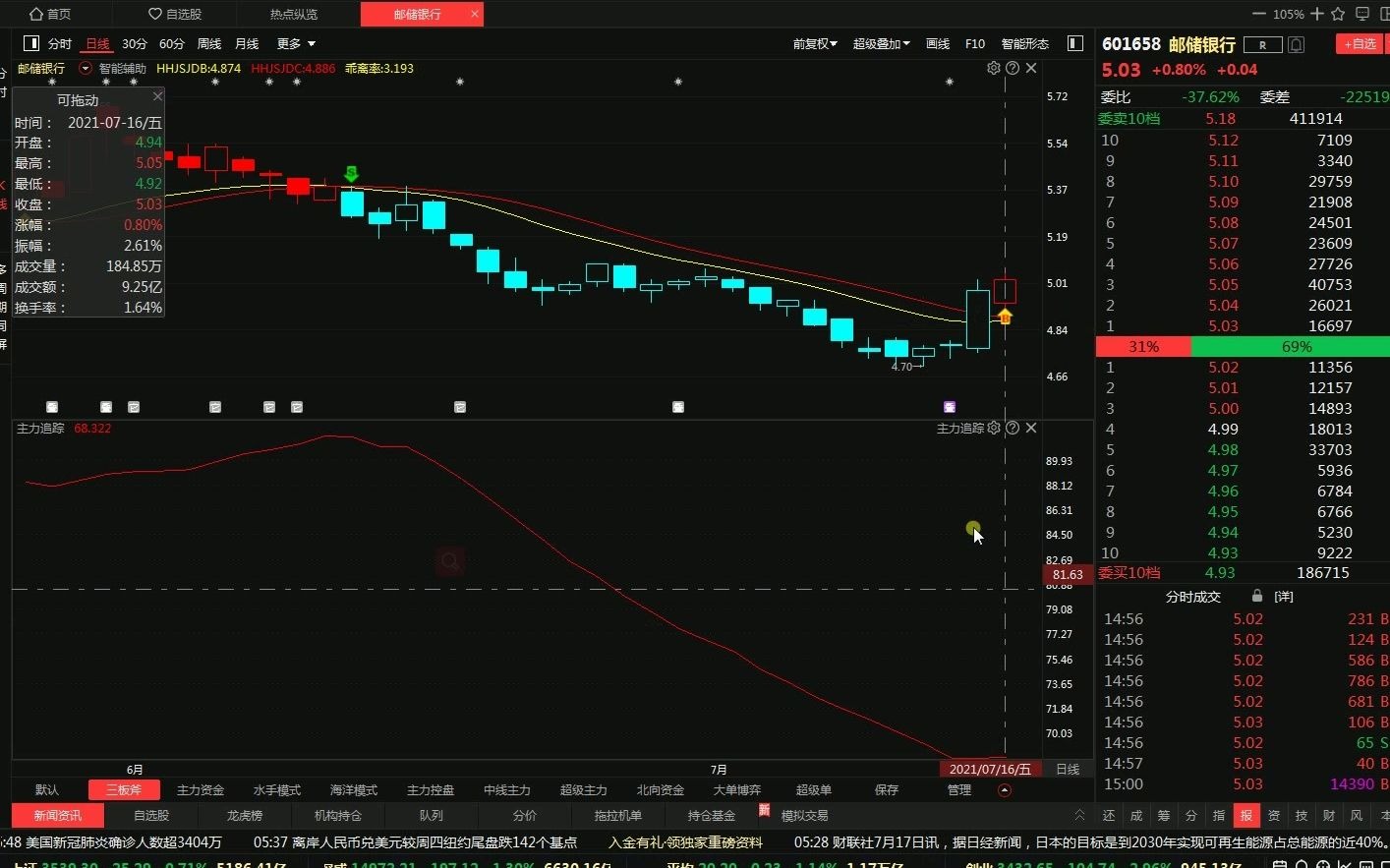
Task: Toggle the lock icon beside 分时成交
Action: (1256, 597)
